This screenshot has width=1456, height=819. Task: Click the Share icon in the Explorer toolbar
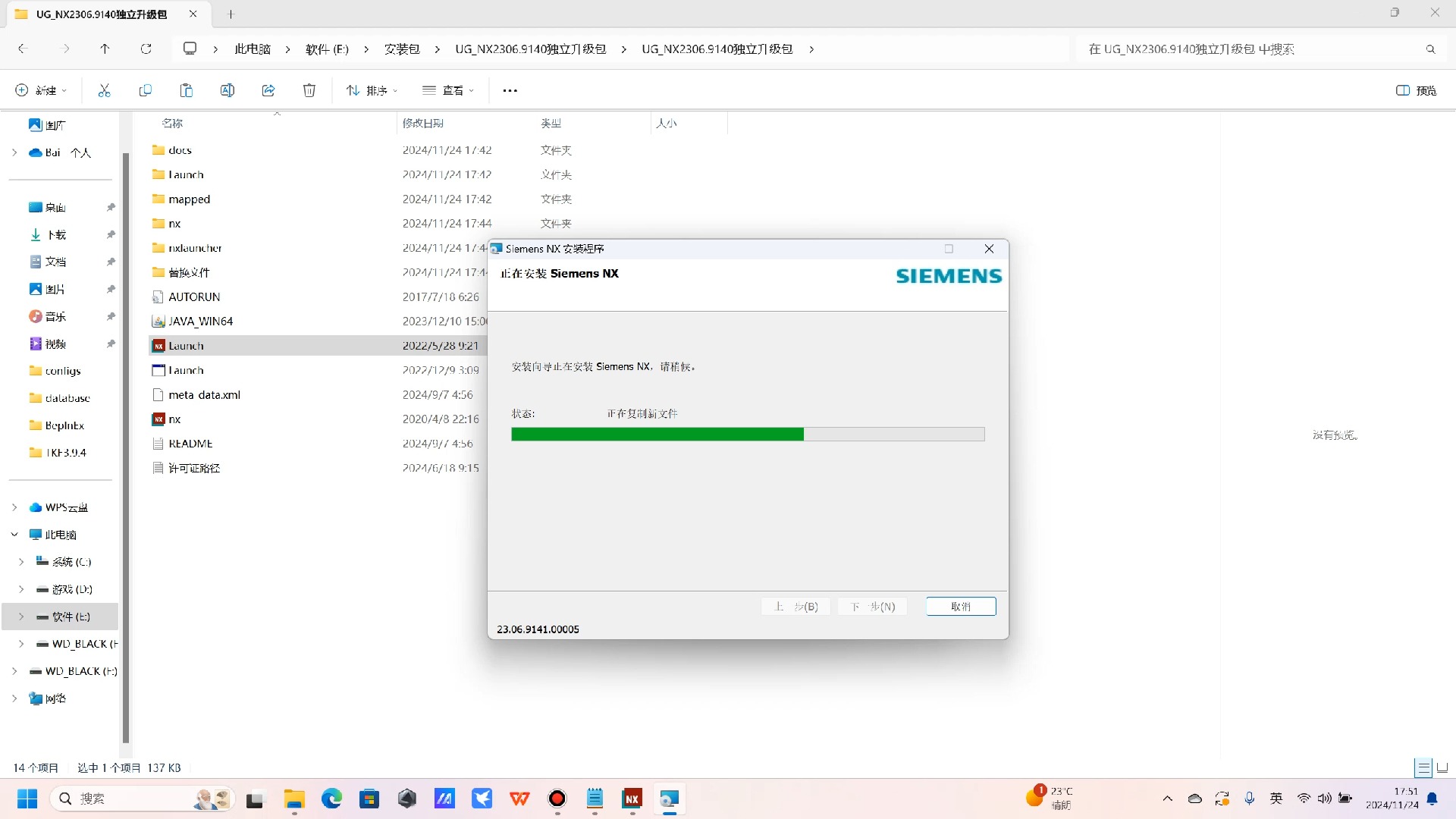pos(268,89)
